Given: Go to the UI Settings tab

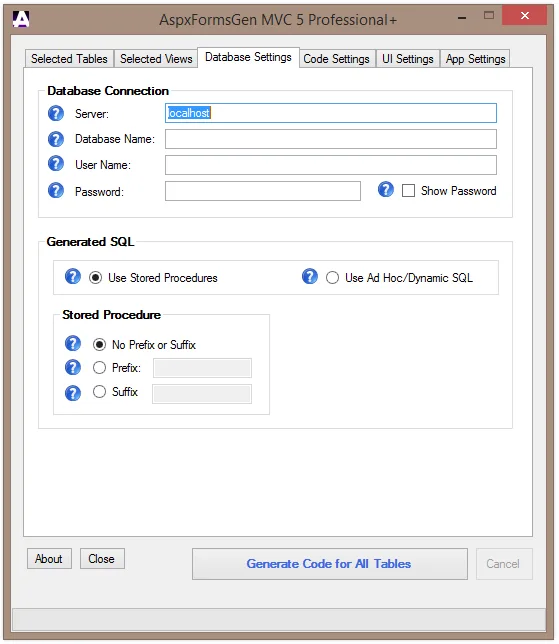Looking at the screenshot, I should [408, 59].
